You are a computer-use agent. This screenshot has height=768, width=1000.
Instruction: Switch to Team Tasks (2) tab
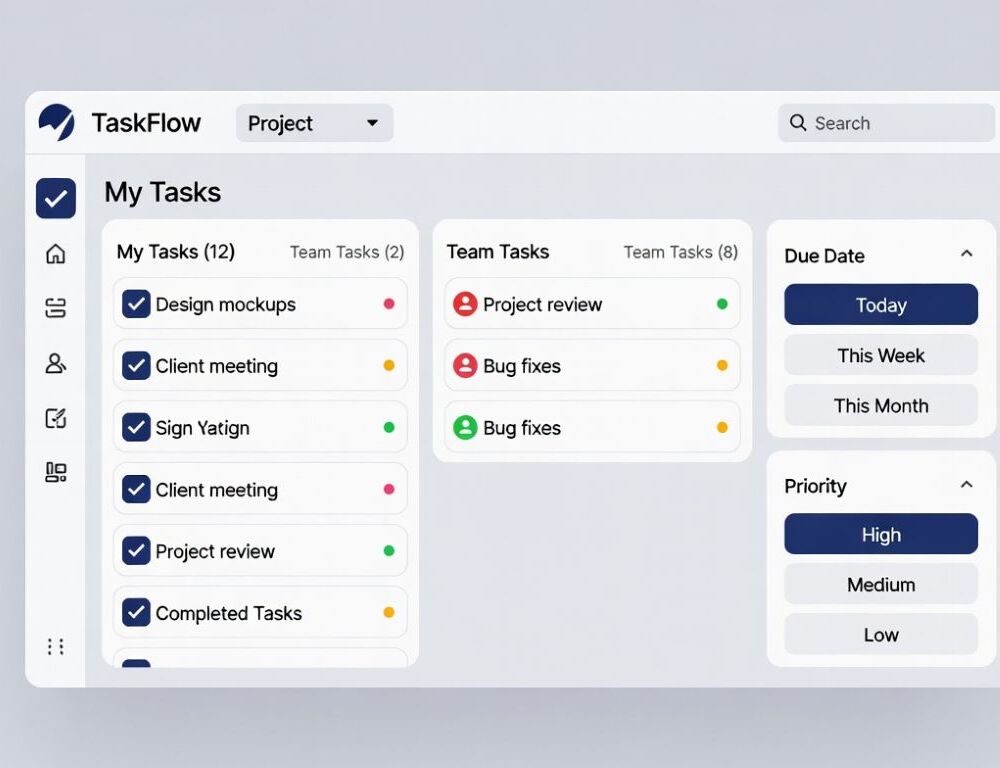tap(347, 253)
